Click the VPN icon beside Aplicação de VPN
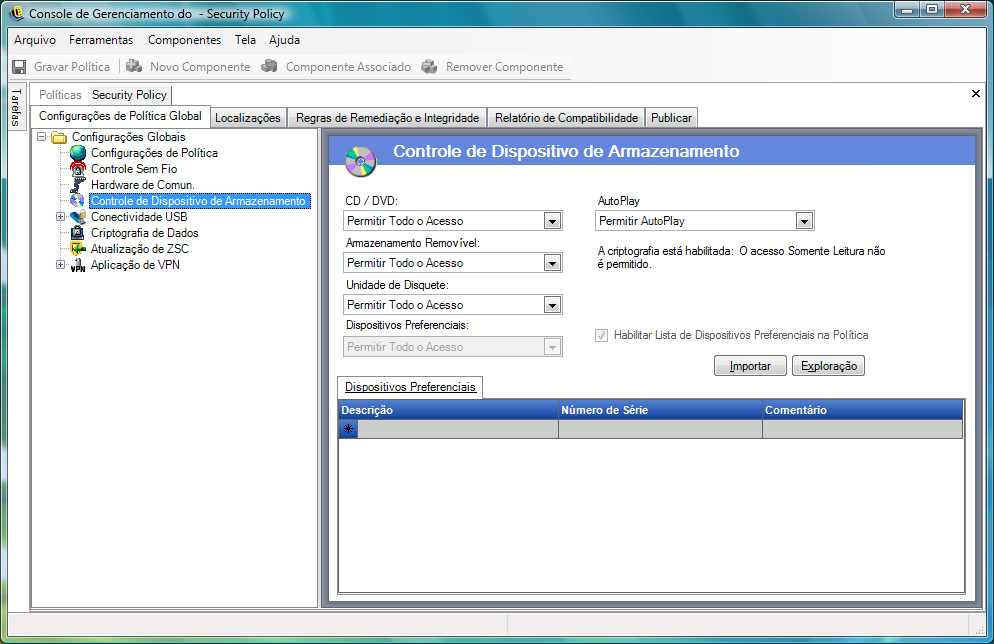The height and width of the screenshot is (644, 994). pyautogui.click(x=78, y=265)
